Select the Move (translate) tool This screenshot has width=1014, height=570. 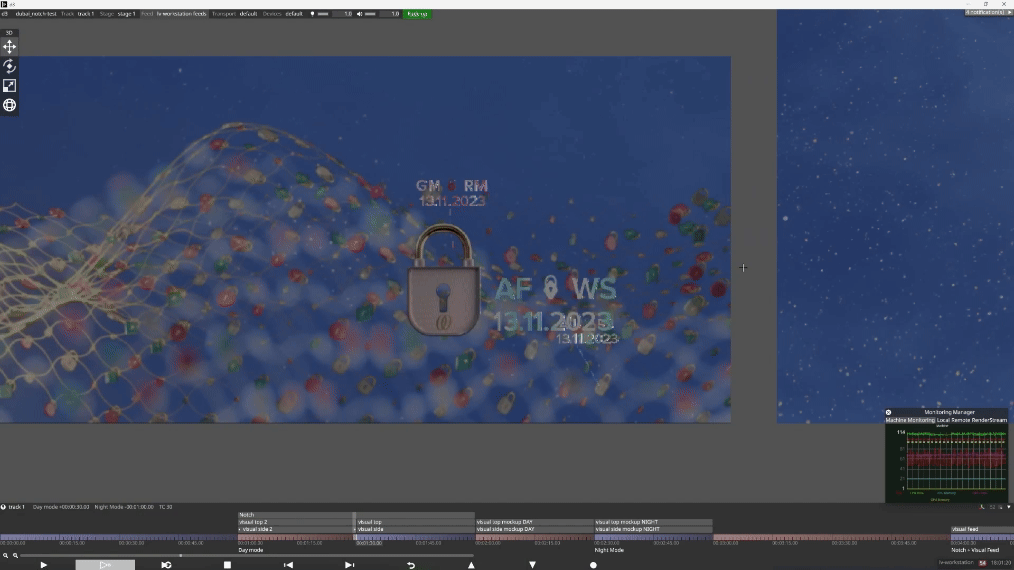point(9,47)
